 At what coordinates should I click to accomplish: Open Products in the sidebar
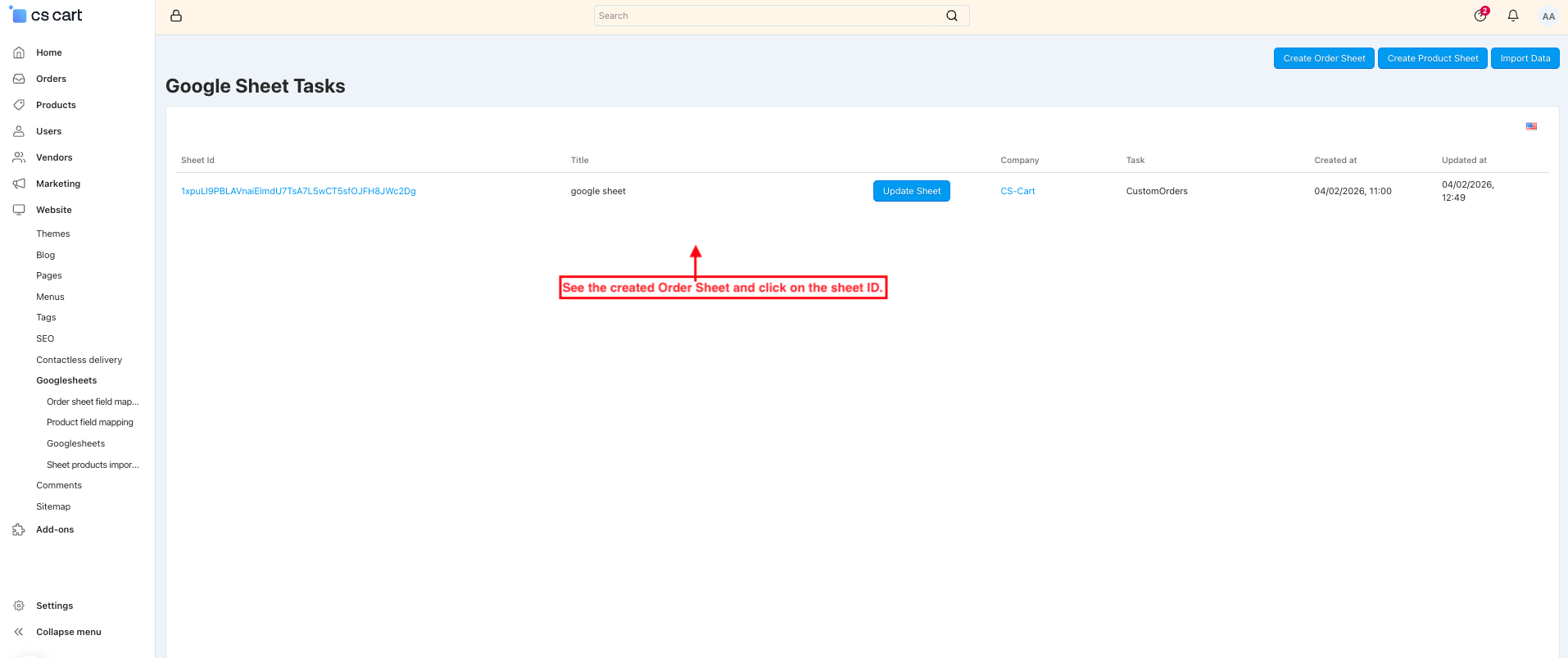pos(56,105)
